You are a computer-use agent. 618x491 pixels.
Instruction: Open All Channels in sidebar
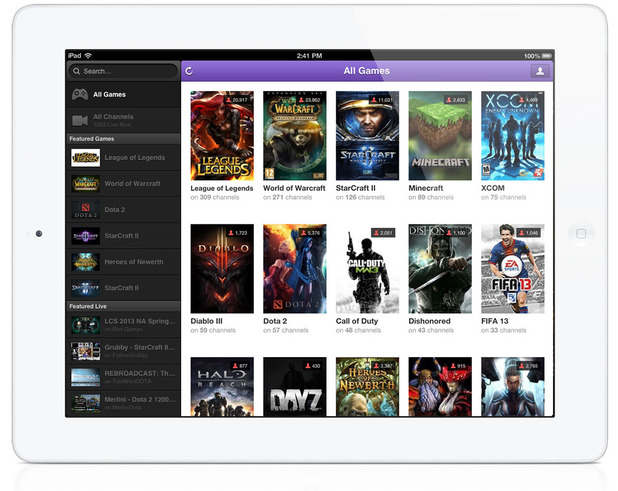pos(123,120)
